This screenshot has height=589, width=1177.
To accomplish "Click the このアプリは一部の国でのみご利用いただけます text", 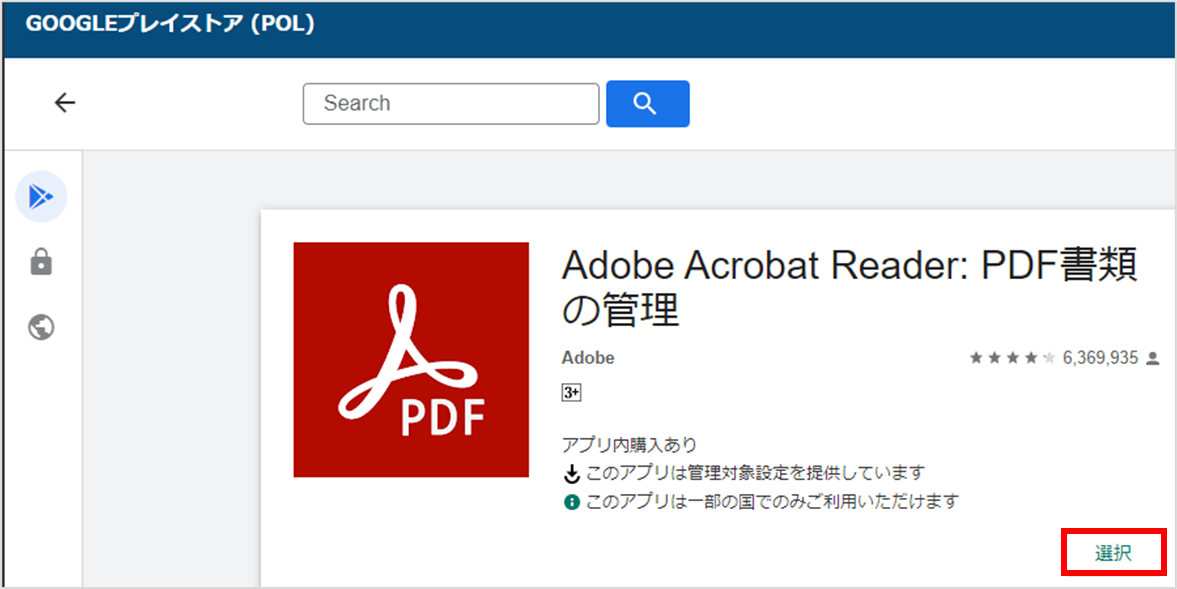I will (x=772, y=501).
